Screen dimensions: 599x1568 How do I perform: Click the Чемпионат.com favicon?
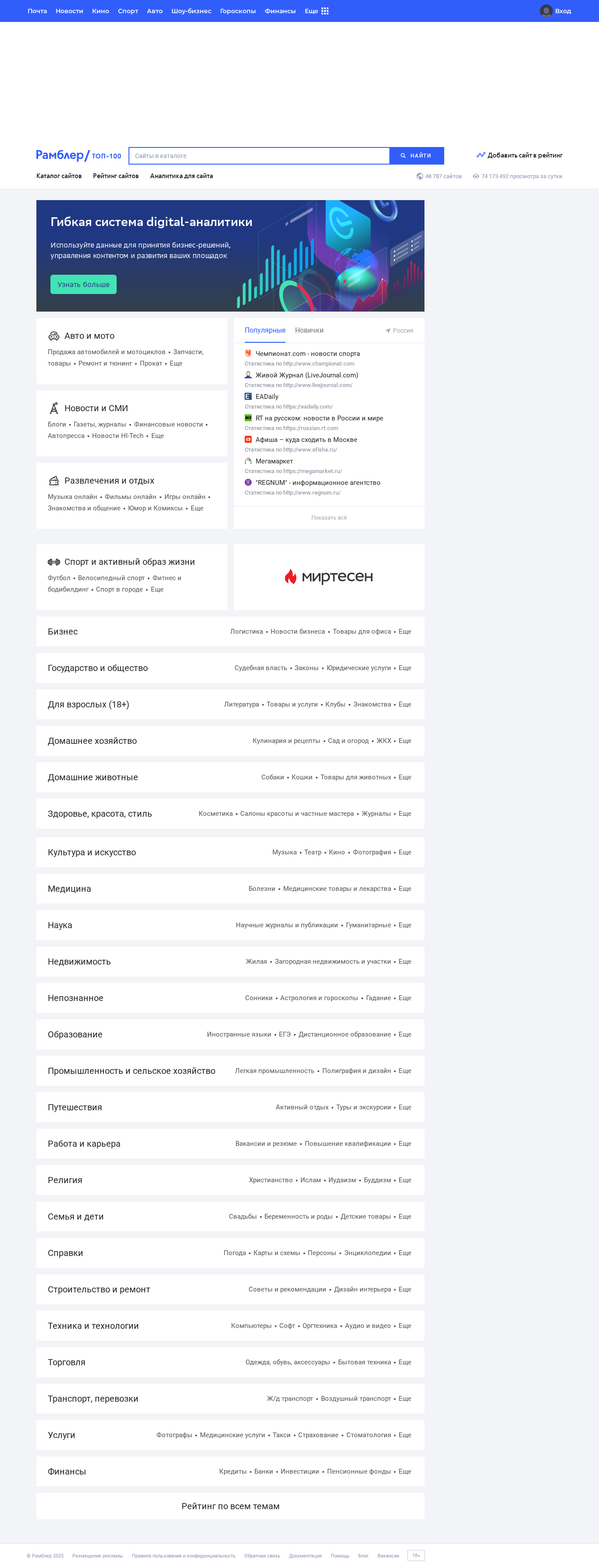[x=248, y=353]
